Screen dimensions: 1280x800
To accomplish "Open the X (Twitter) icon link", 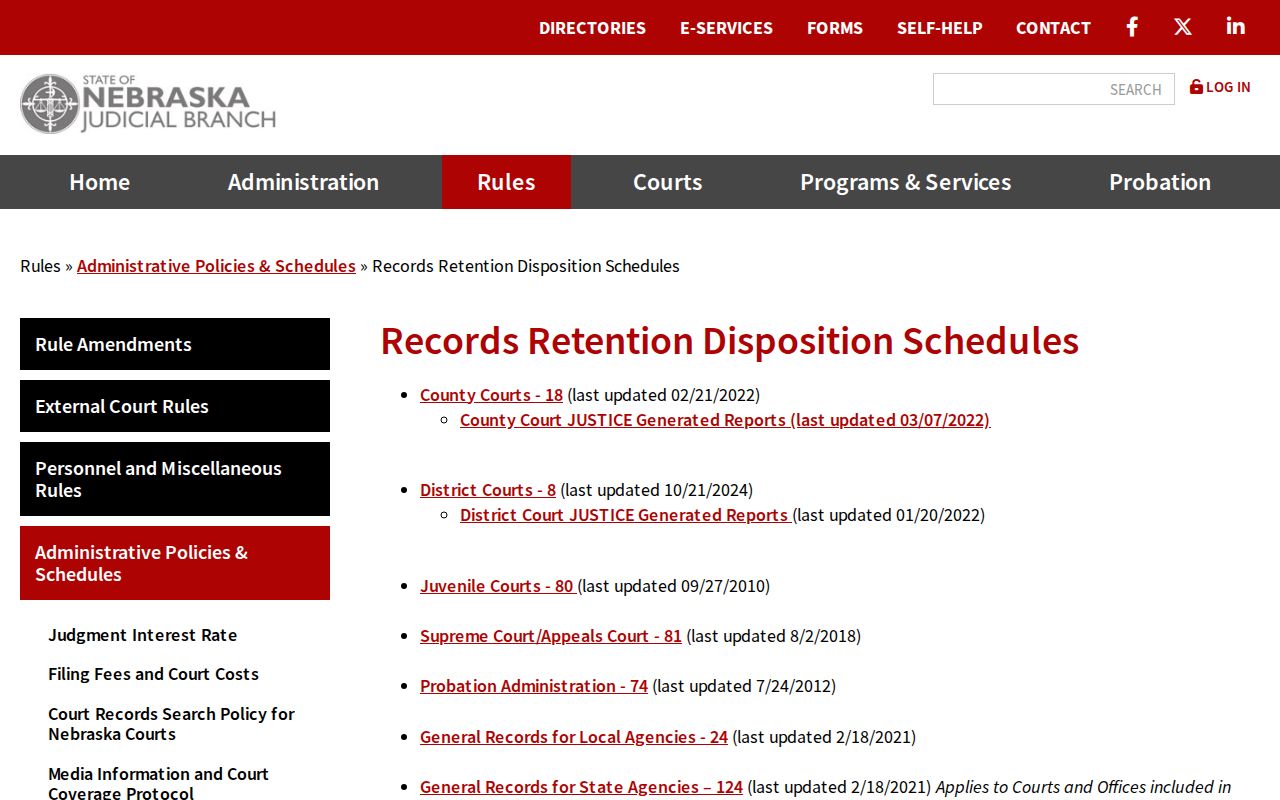I will tap(1183, 27).
